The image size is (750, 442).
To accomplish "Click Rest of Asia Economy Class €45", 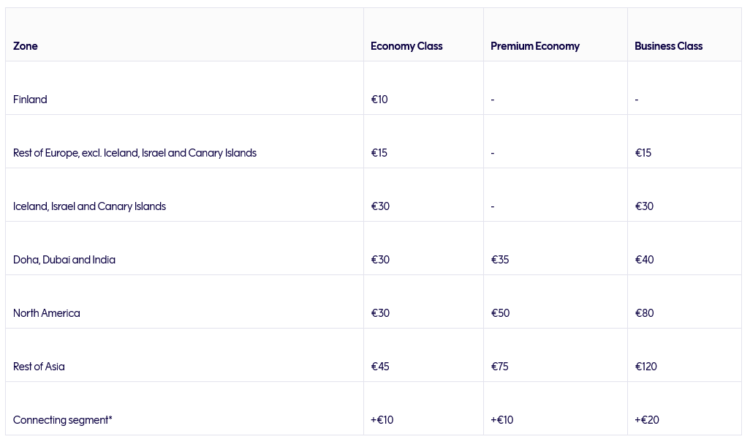I will click(380, 366).
